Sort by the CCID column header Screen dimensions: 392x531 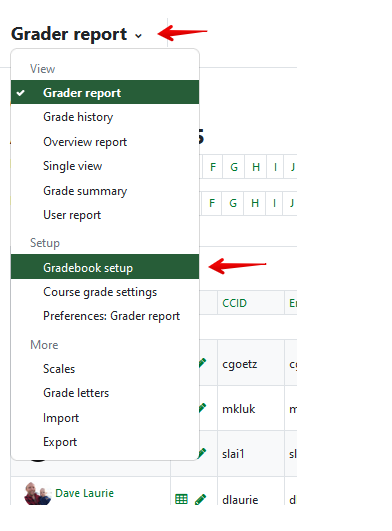pyautogui.click(x=234, y=303)
